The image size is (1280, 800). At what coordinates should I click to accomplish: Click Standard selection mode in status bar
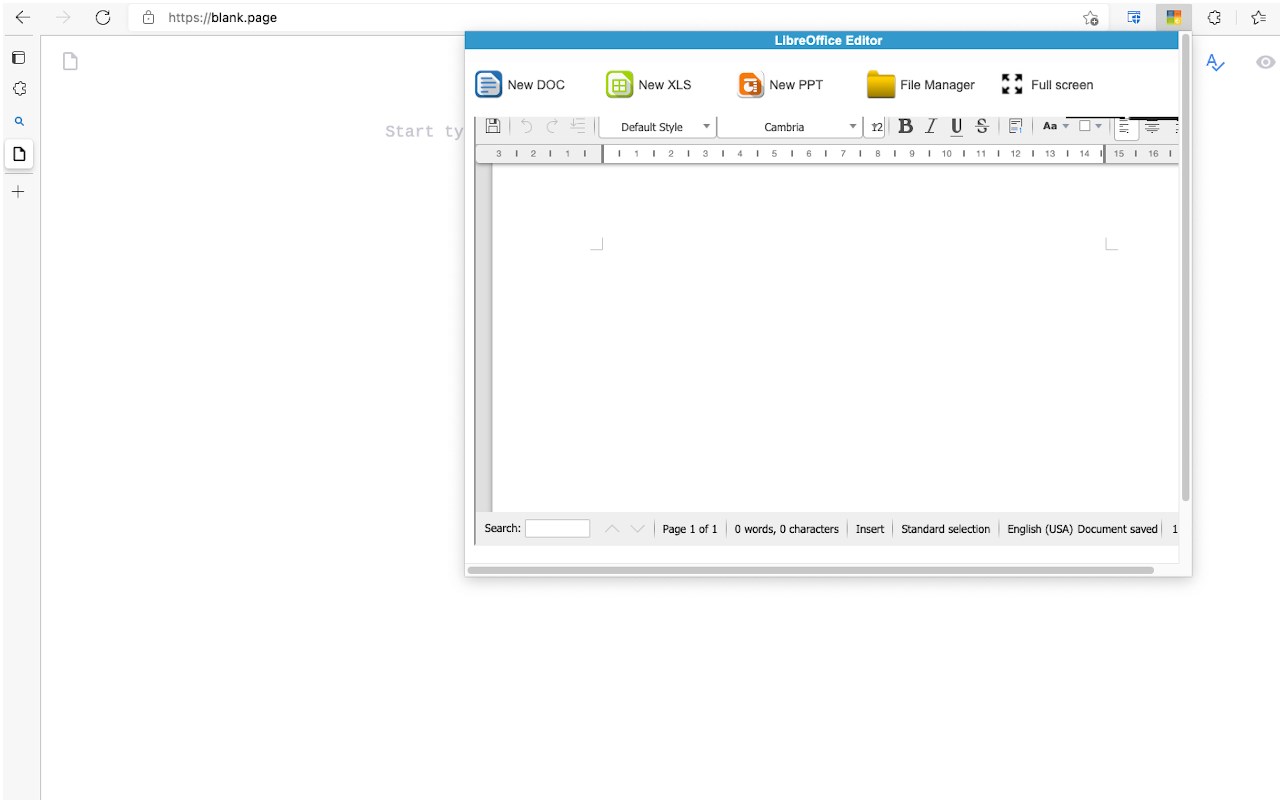945,529
